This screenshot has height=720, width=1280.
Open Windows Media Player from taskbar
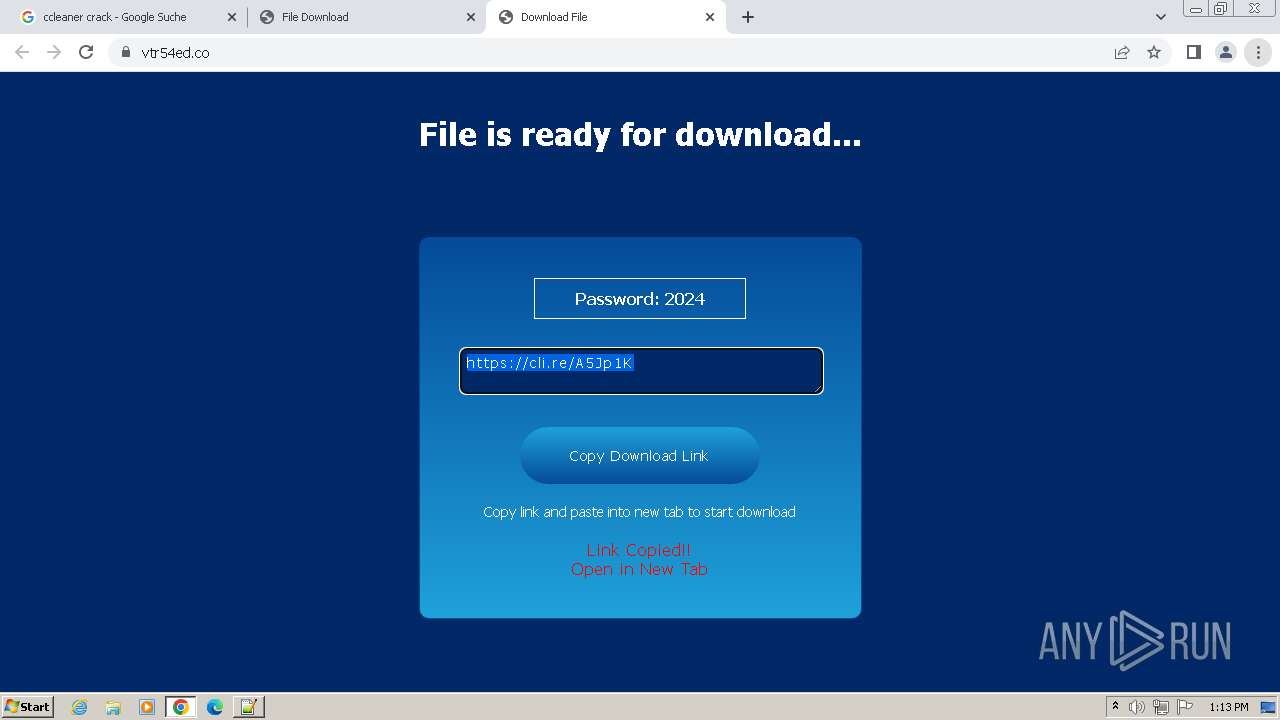(x=147, y=707)
